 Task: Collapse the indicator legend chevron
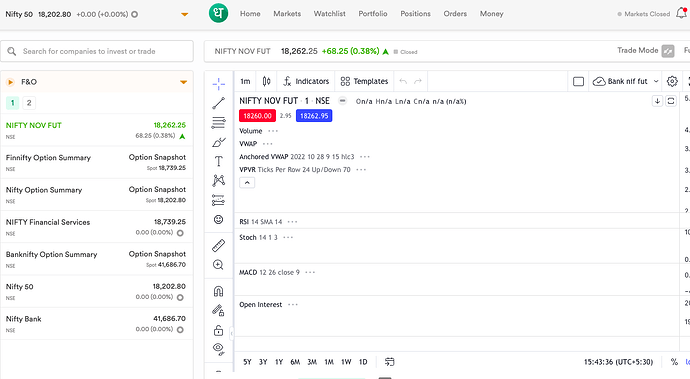[x=247, y=182]
